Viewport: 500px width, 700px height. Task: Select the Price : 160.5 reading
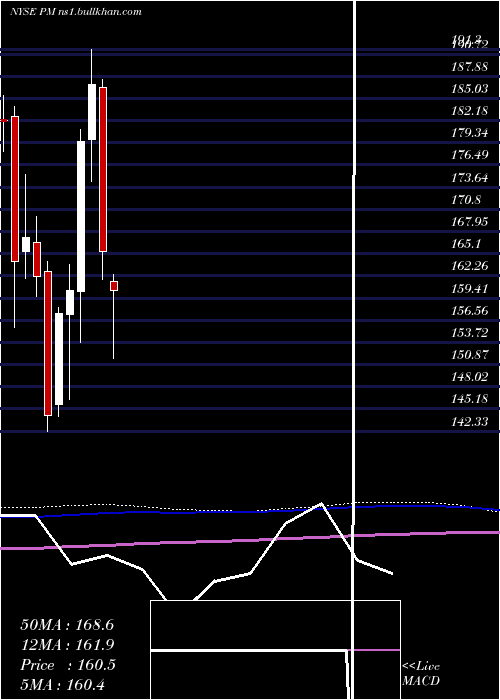point(67,665)
